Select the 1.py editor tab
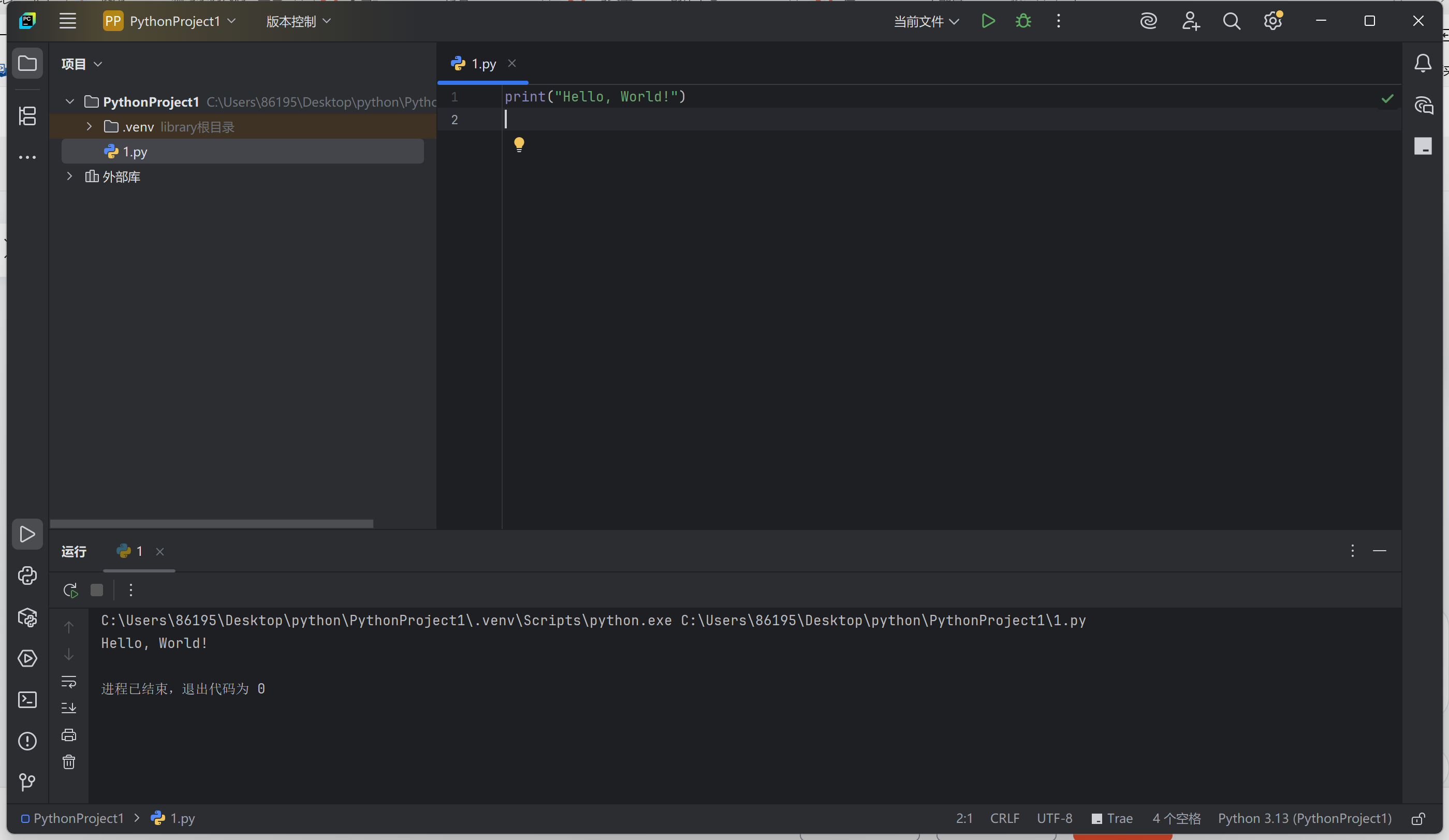 pyautogui.click(x=483, y=64)
